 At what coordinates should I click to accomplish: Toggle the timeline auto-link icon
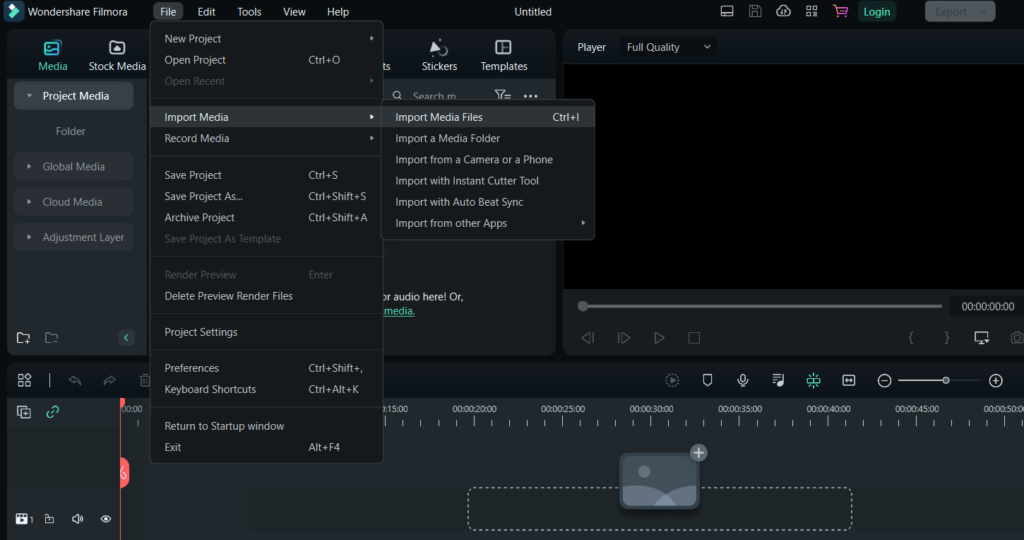52,412
